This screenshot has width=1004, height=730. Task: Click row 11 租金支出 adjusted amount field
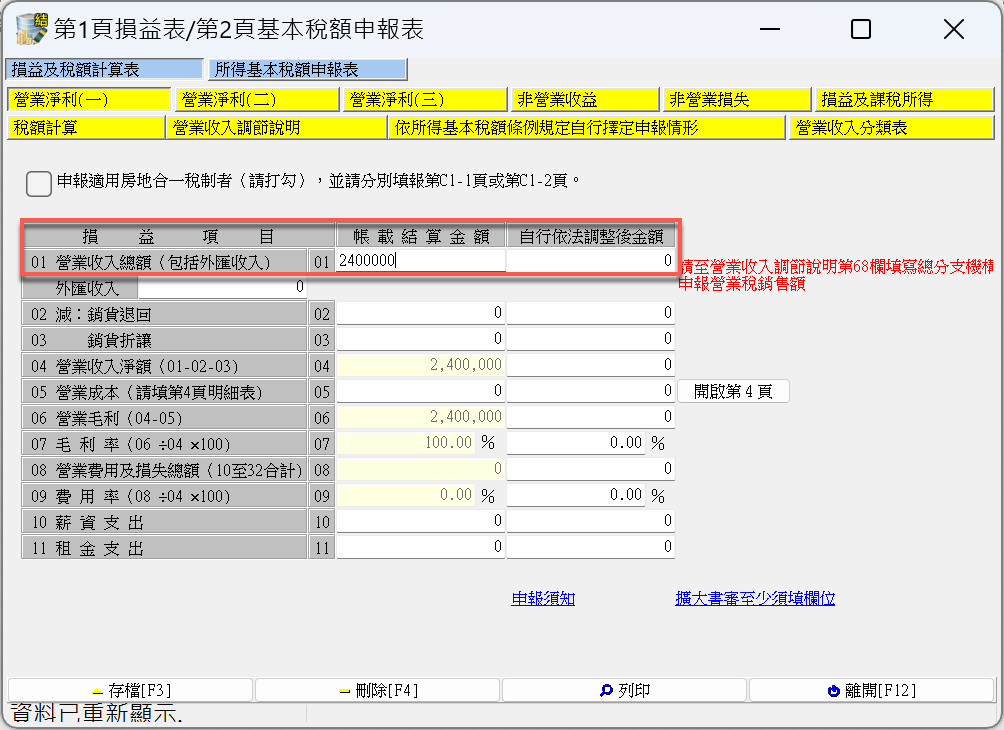click(x=590, y=548)
